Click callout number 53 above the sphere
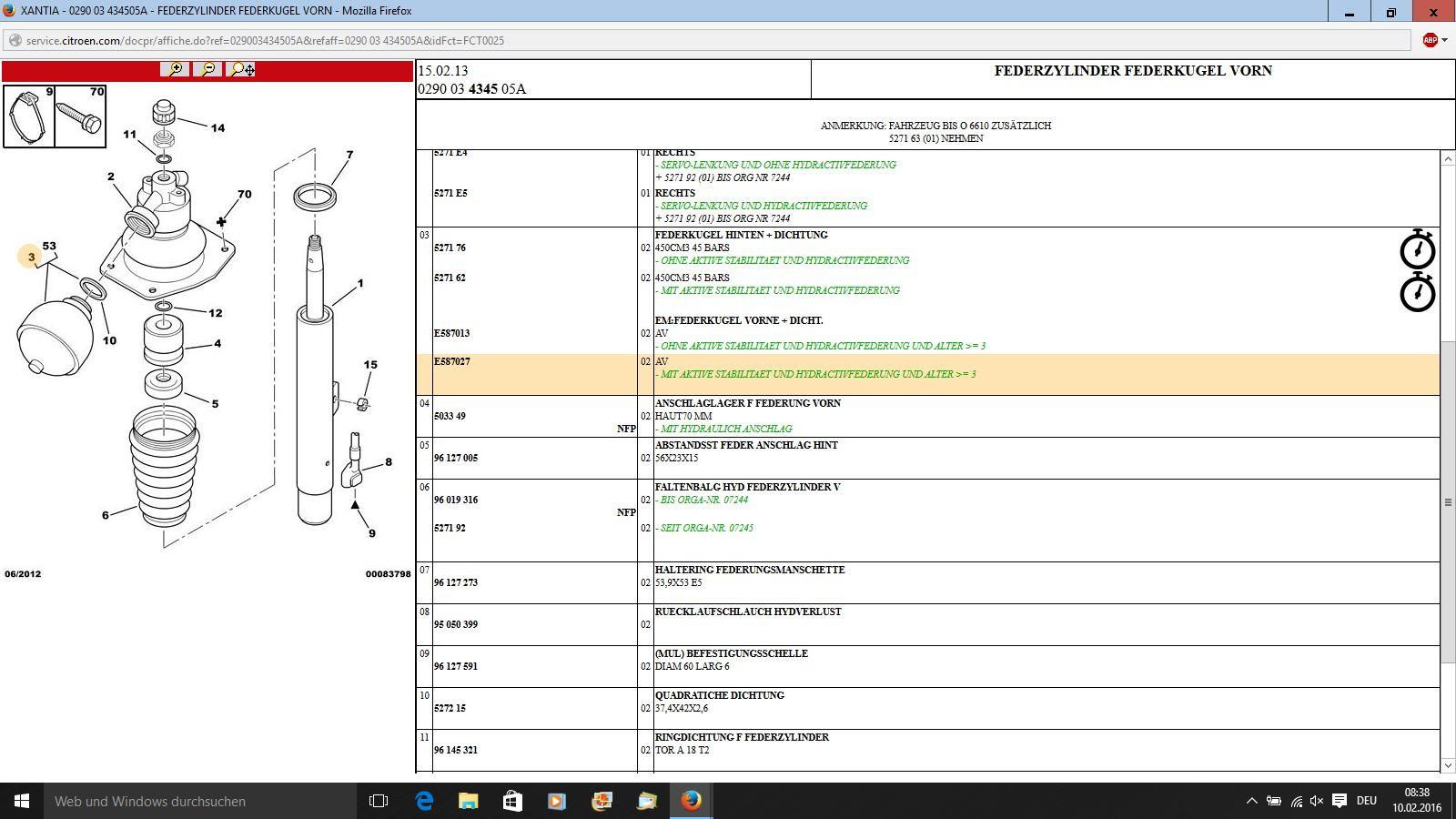 [49, 246]
